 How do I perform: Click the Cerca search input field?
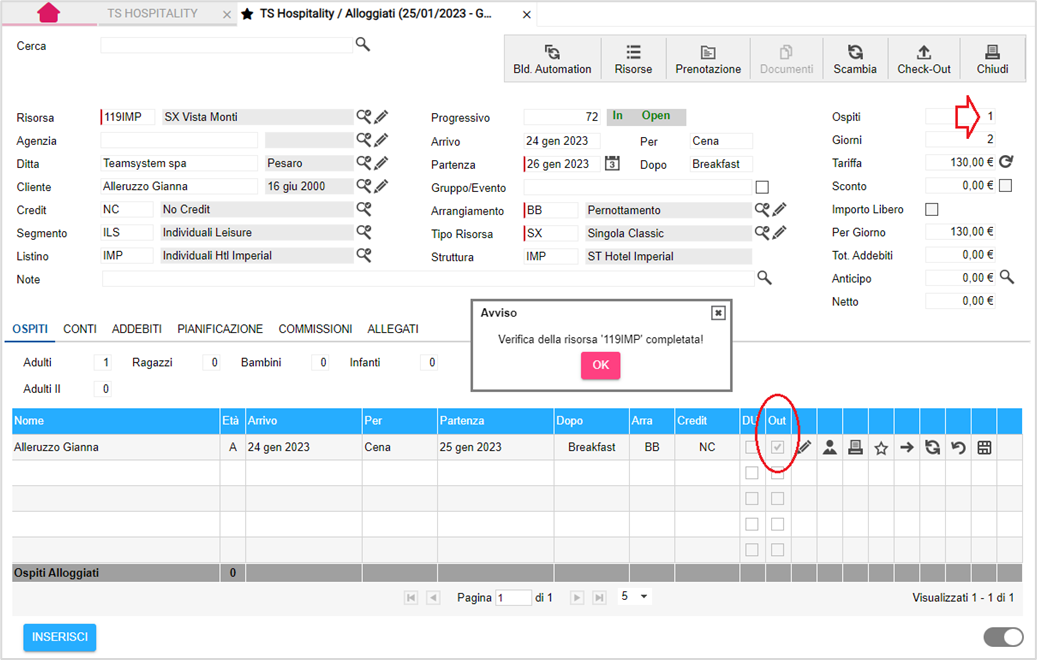(x=226, y=45)
